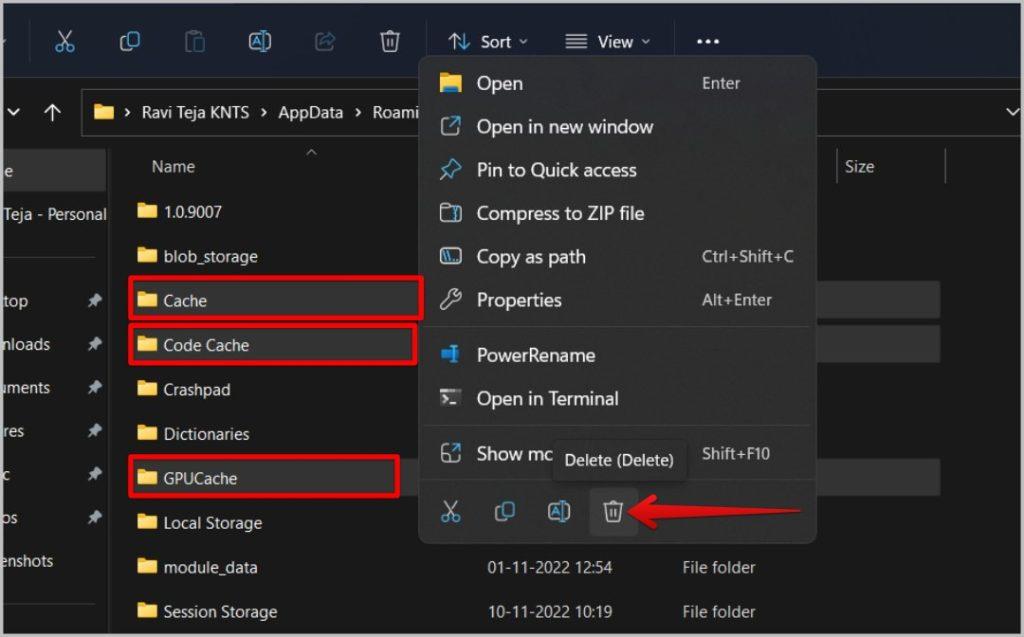1024x637 pixels.
Task: Click the module_data date 01-11-2022 12:54
Action: 549,567
